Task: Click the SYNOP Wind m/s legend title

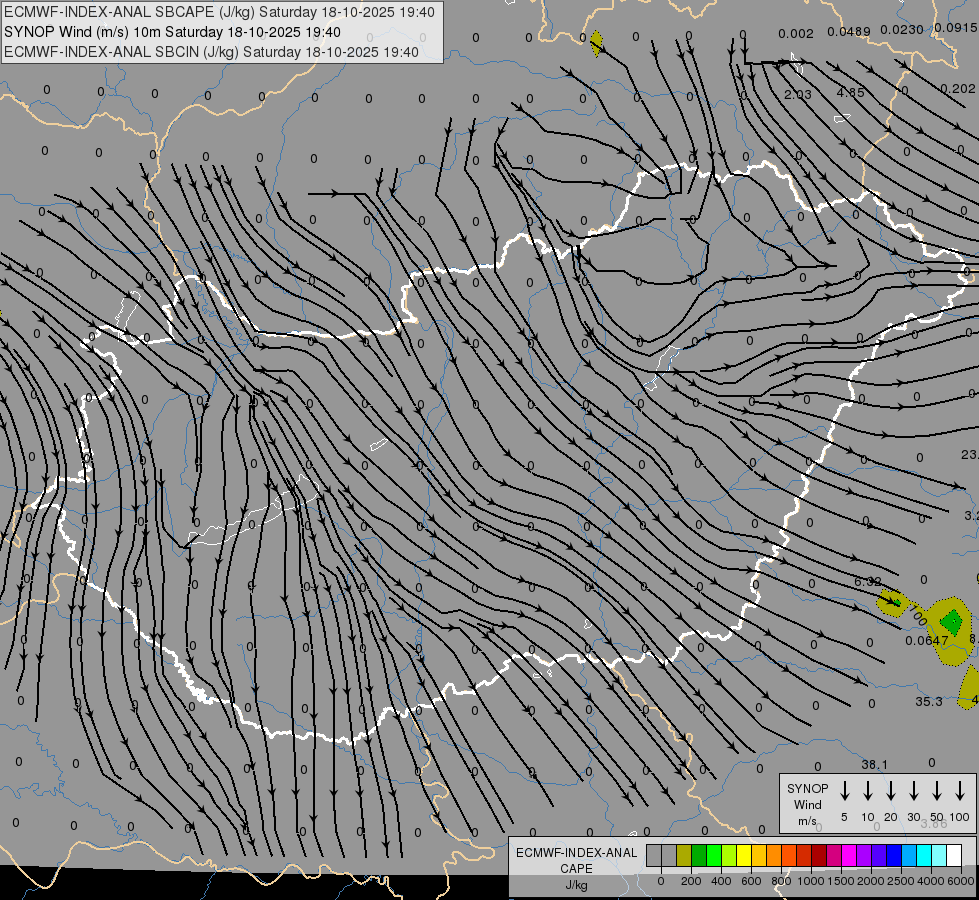Action: click(807, 804)
